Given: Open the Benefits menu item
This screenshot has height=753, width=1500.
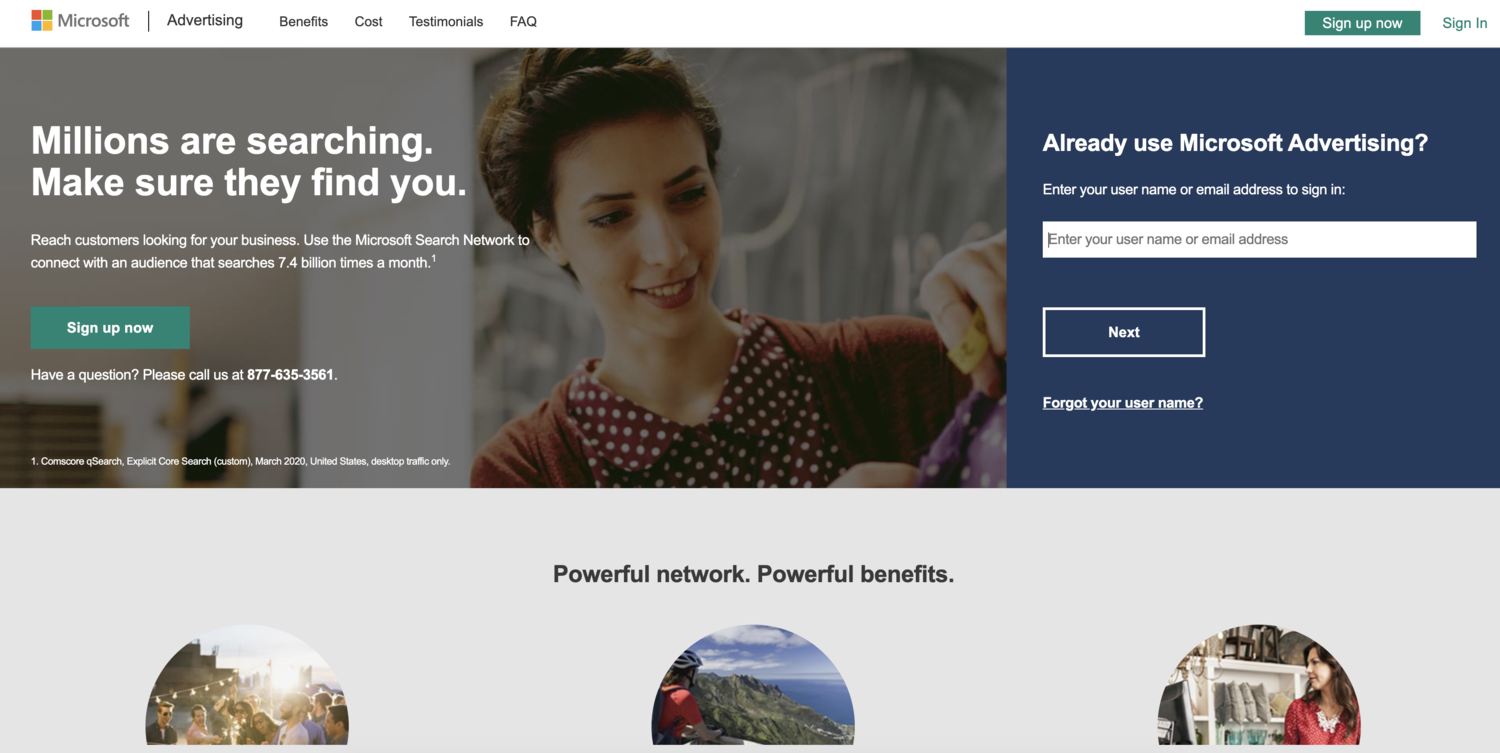Looking at the screenshot, I should point(303,21).
